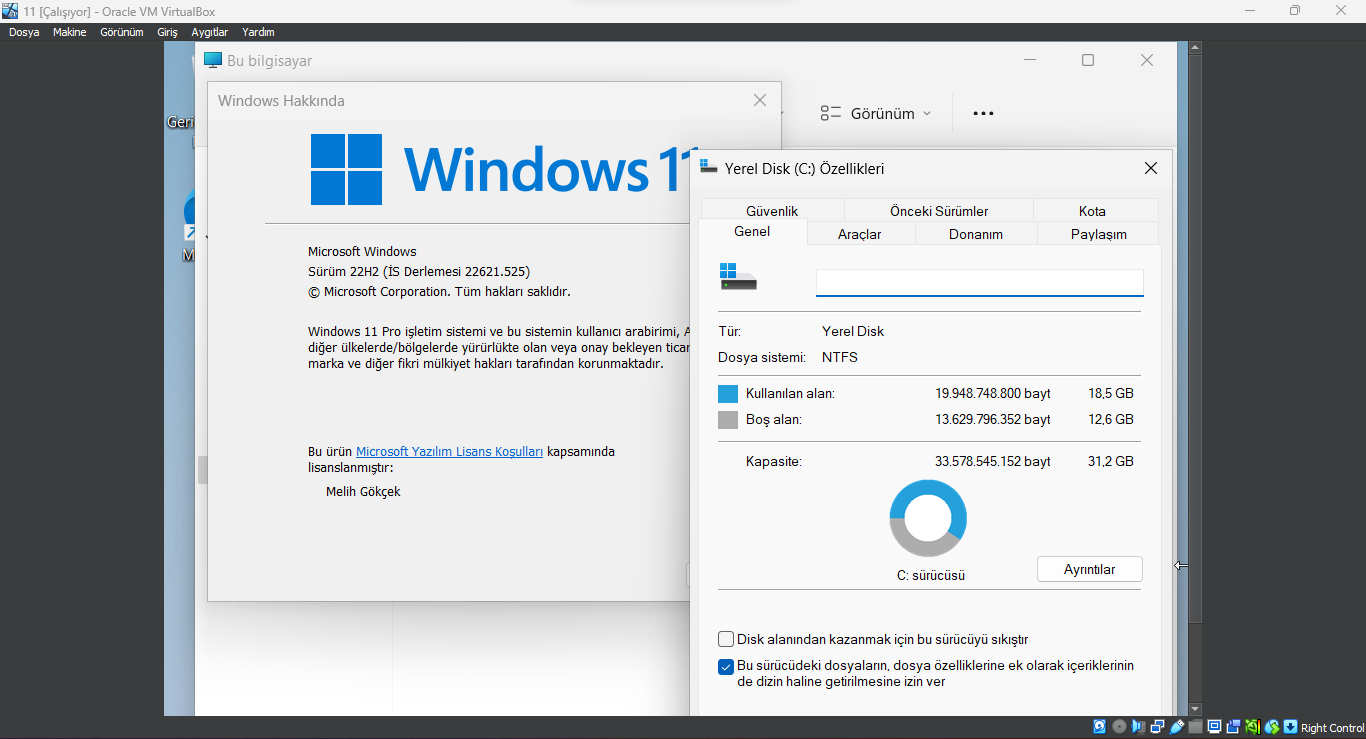
Task: Click the audio speaker indicator in VirtualBox status bar
Action: 1138,727
